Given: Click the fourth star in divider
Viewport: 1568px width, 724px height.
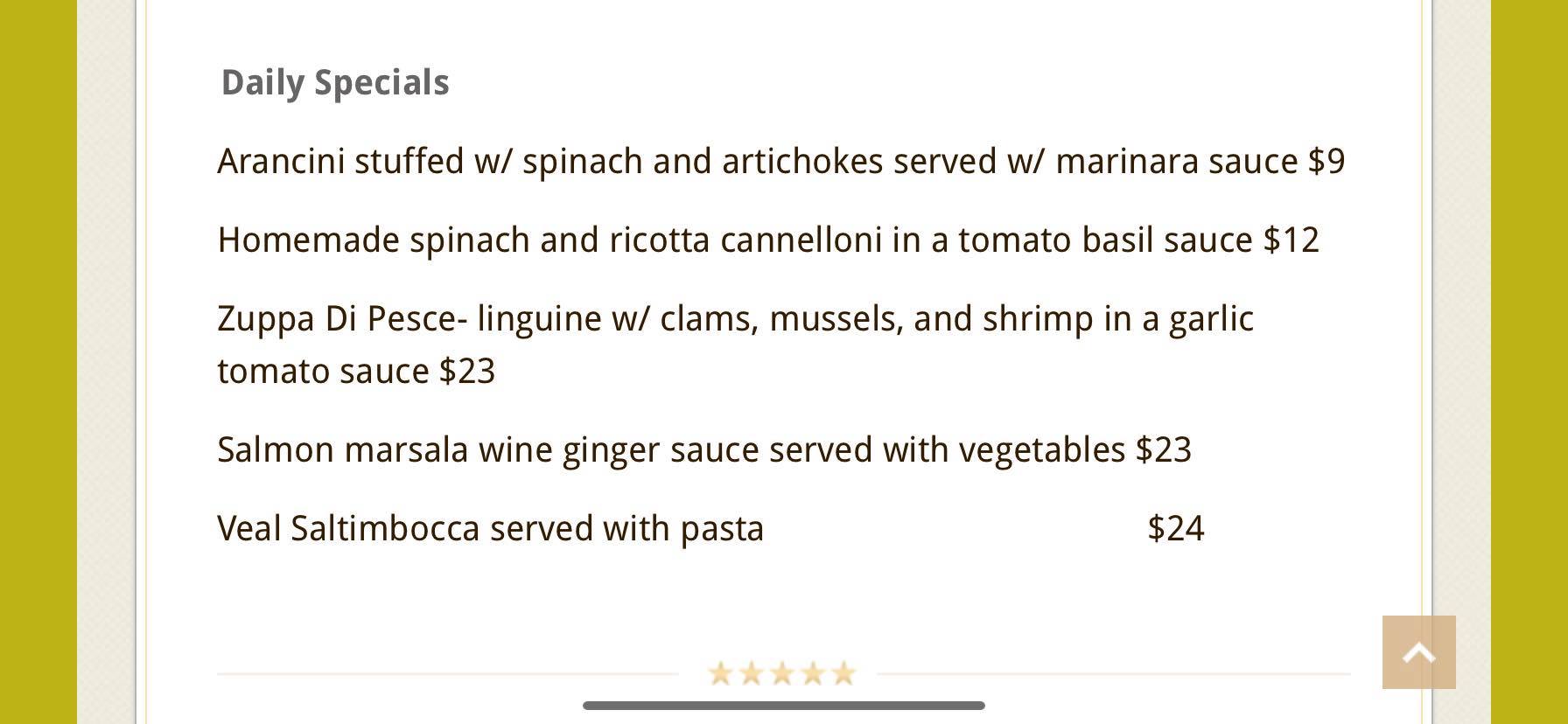Looking at the screenshot, I should [812, 673].
